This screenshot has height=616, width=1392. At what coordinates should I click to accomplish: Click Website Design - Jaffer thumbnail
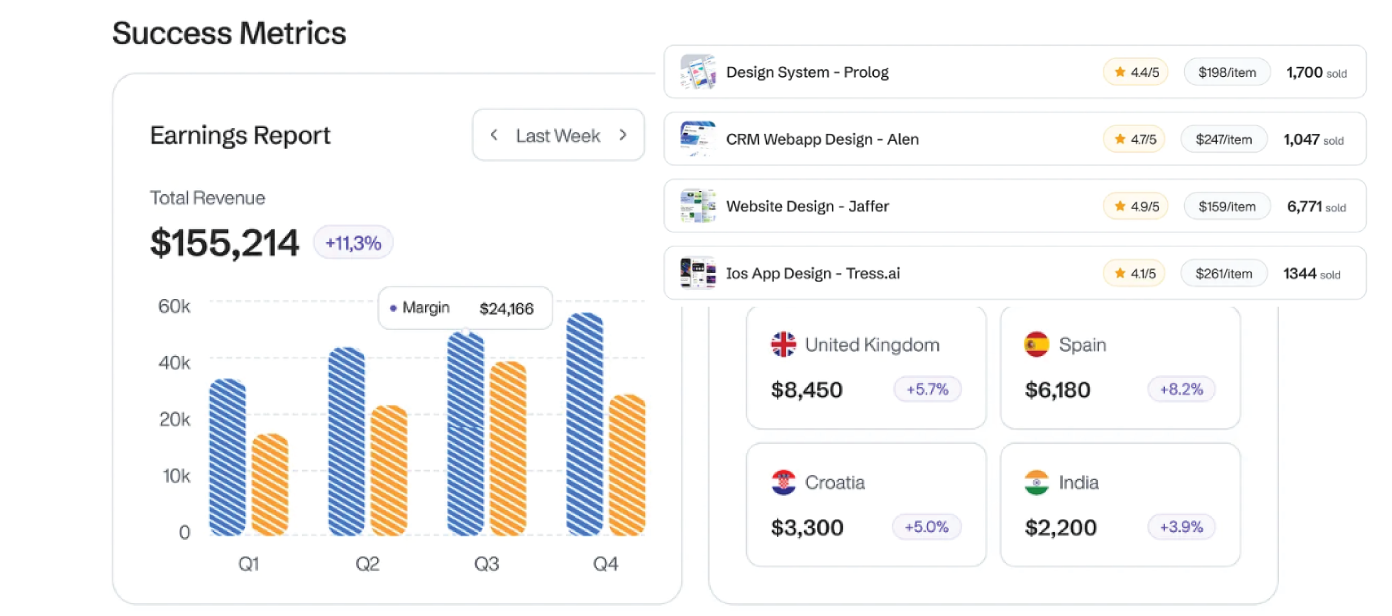pos(698,206)
